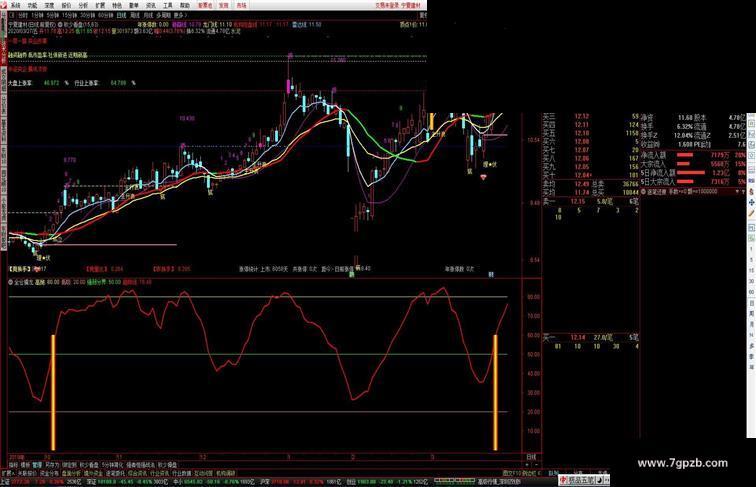Open the 机构调研 bottom tab

[x=225, y=473]
